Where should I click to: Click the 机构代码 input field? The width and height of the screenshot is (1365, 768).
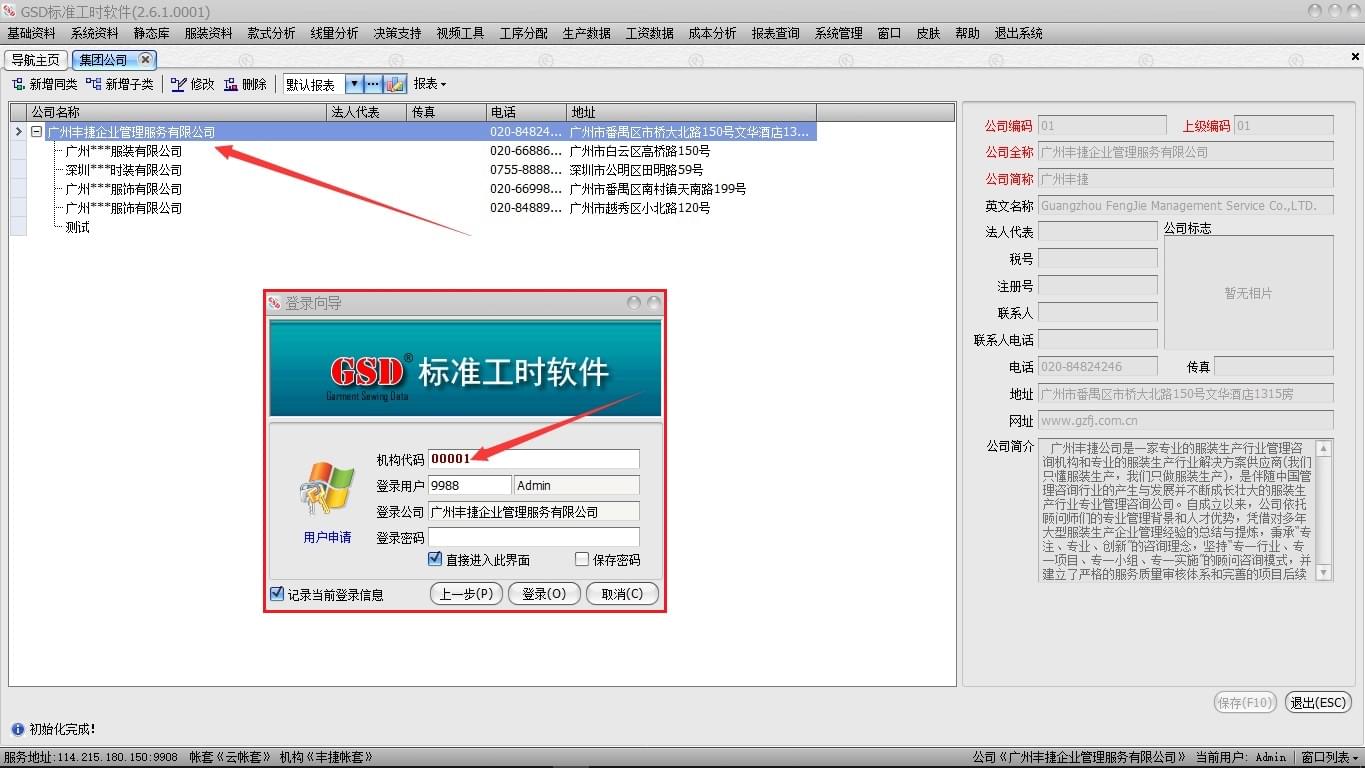pos(533,459)
